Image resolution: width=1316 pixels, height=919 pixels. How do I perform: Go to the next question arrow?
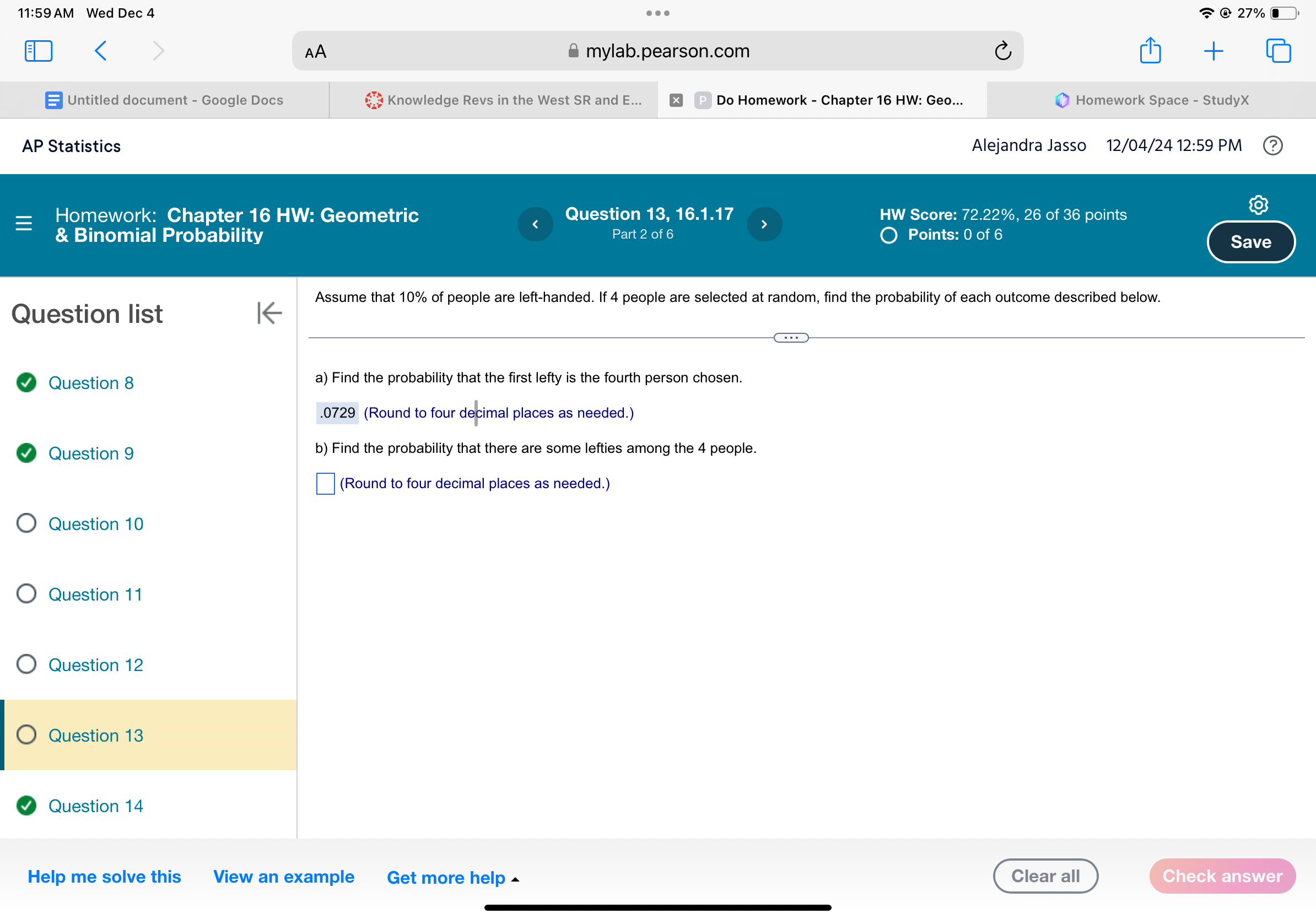763,224
